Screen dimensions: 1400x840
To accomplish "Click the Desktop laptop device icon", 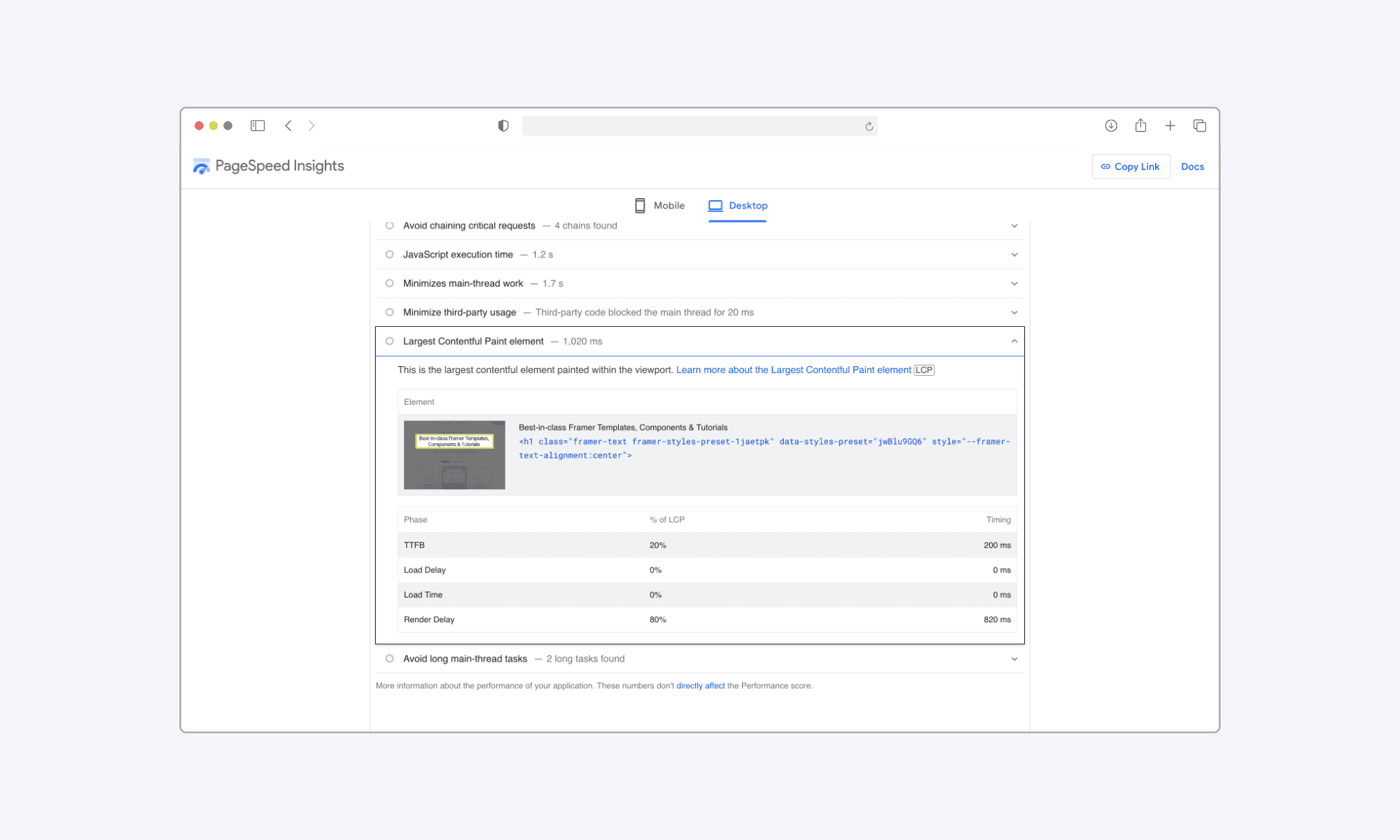I will [715, 206].
